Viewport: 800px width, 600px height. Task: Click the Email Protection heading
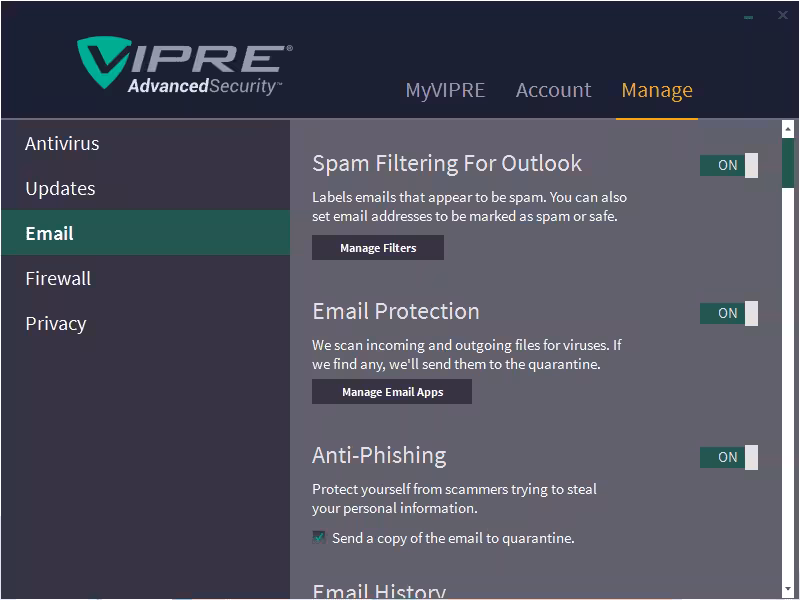pyautogui.click(x=396, y=311)
